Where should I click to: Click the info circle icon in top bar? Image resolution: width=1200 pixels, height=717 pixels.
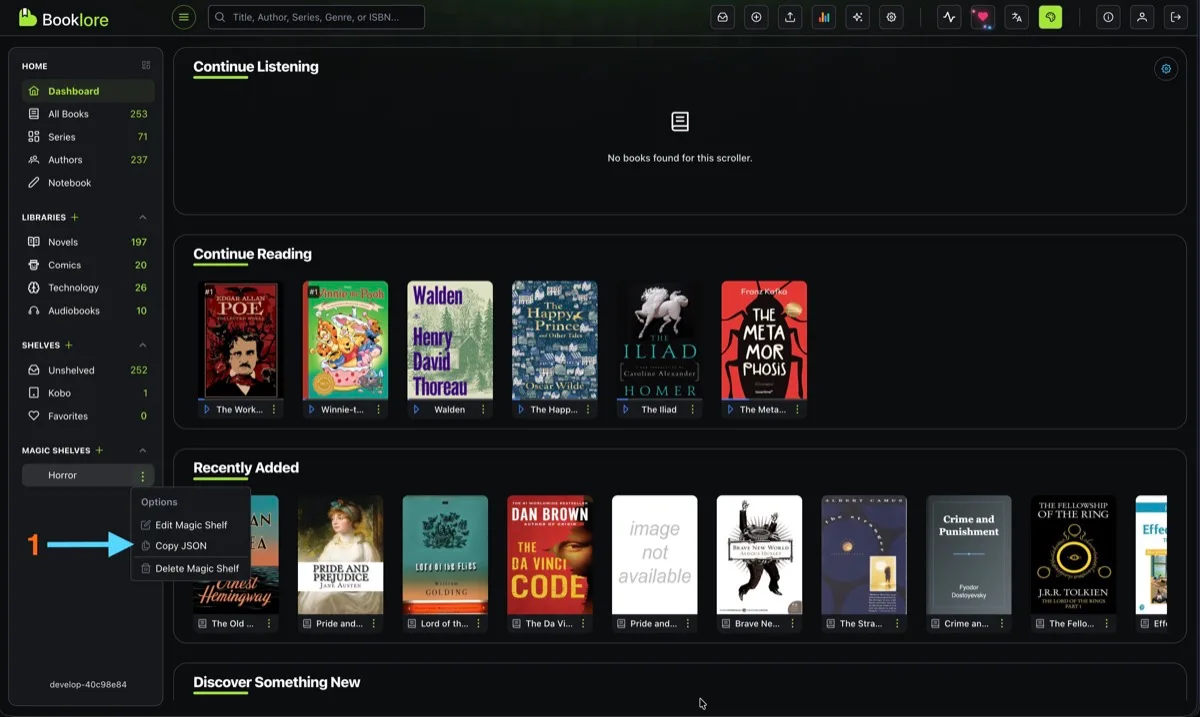(1108, 17)
